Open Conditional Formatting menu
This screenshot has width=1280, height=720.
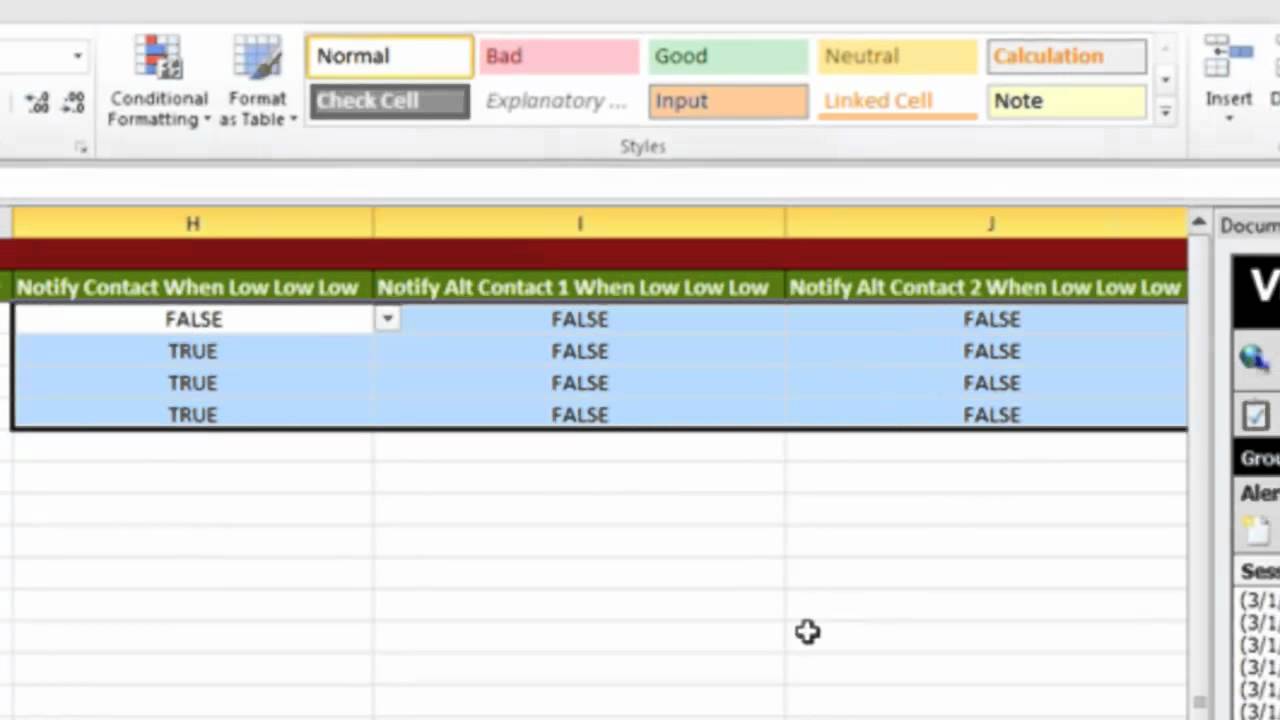pos(159,82)
